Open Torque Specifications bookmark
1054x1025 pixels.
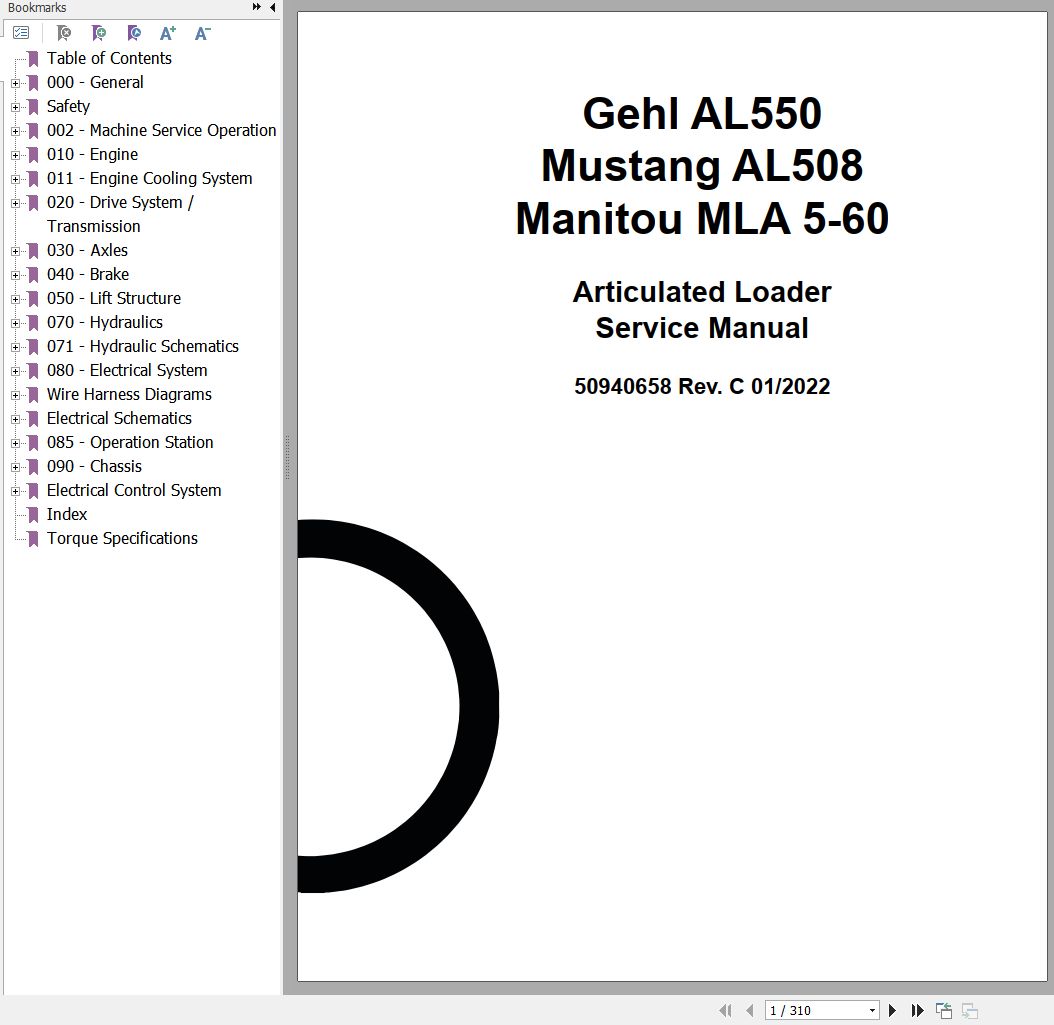tap(122, 538)
